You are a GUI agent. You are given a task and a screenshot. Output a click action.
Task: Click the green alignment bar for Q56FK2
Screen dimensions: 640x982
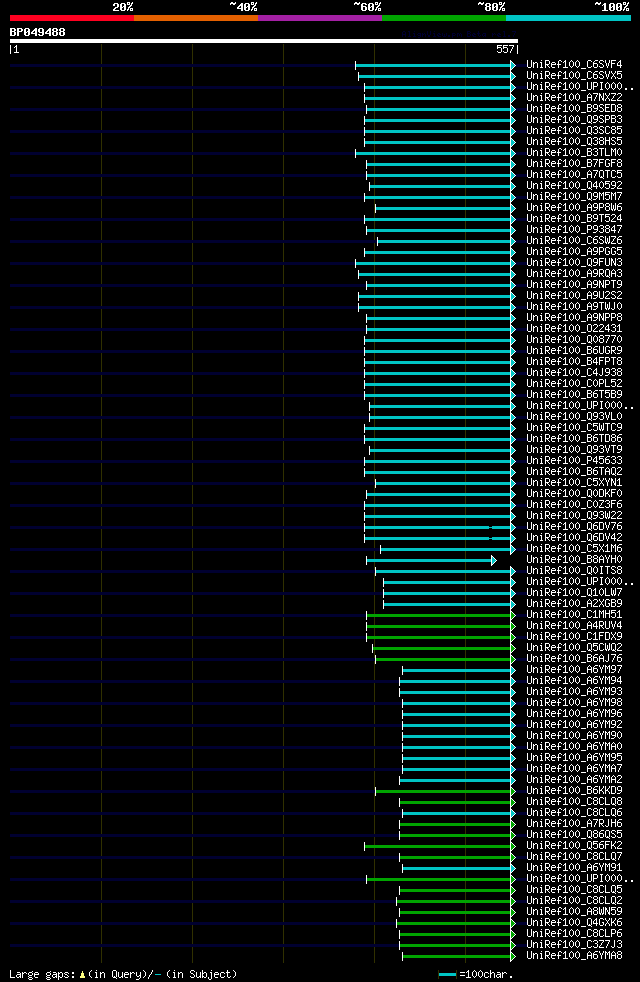point(440,847)
